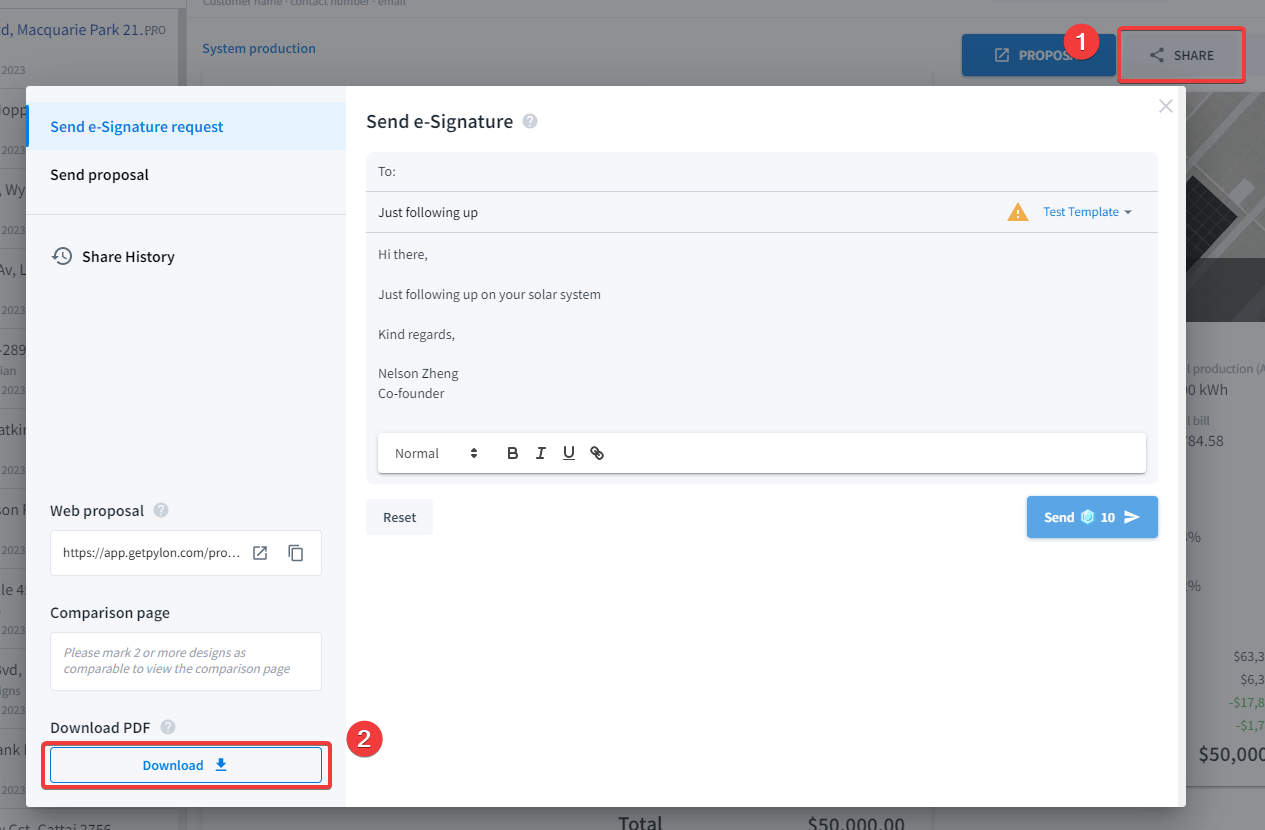Click into the email body text area

(762, 325)
